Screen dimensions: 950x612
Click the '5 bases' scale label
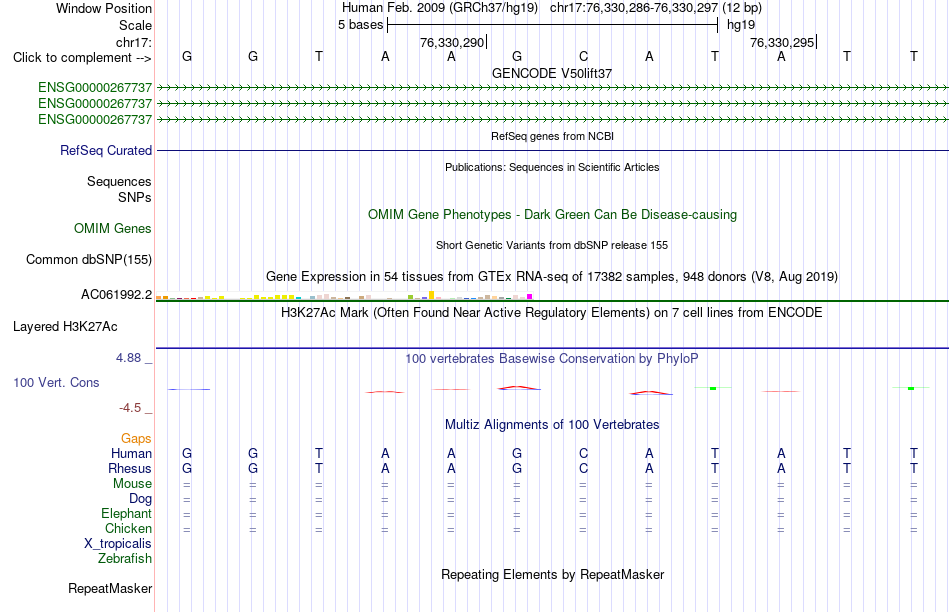(360, 25)
